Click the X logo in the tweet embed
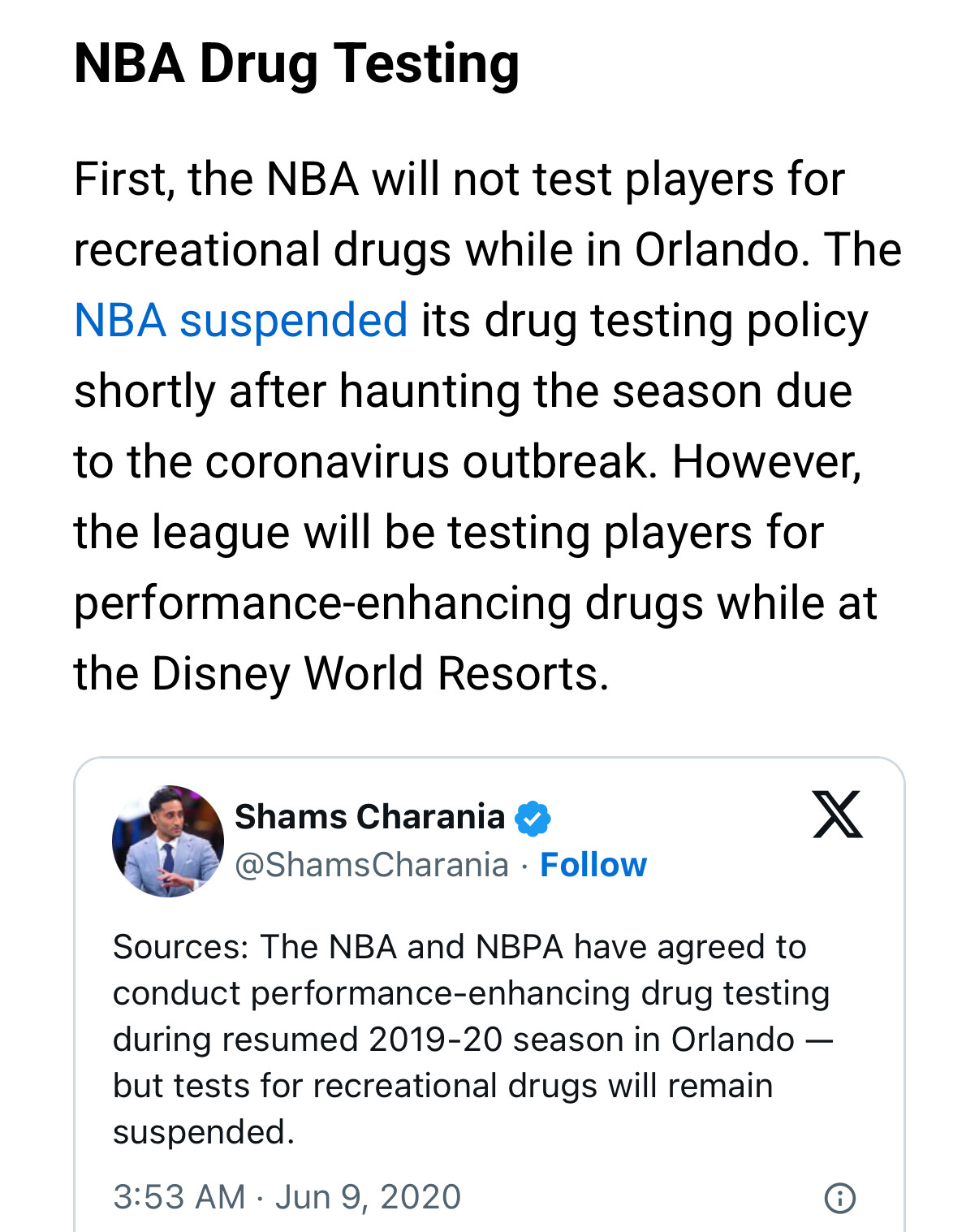The height and width of the screenshot is (1232, 979). click(x=837, y=814)
